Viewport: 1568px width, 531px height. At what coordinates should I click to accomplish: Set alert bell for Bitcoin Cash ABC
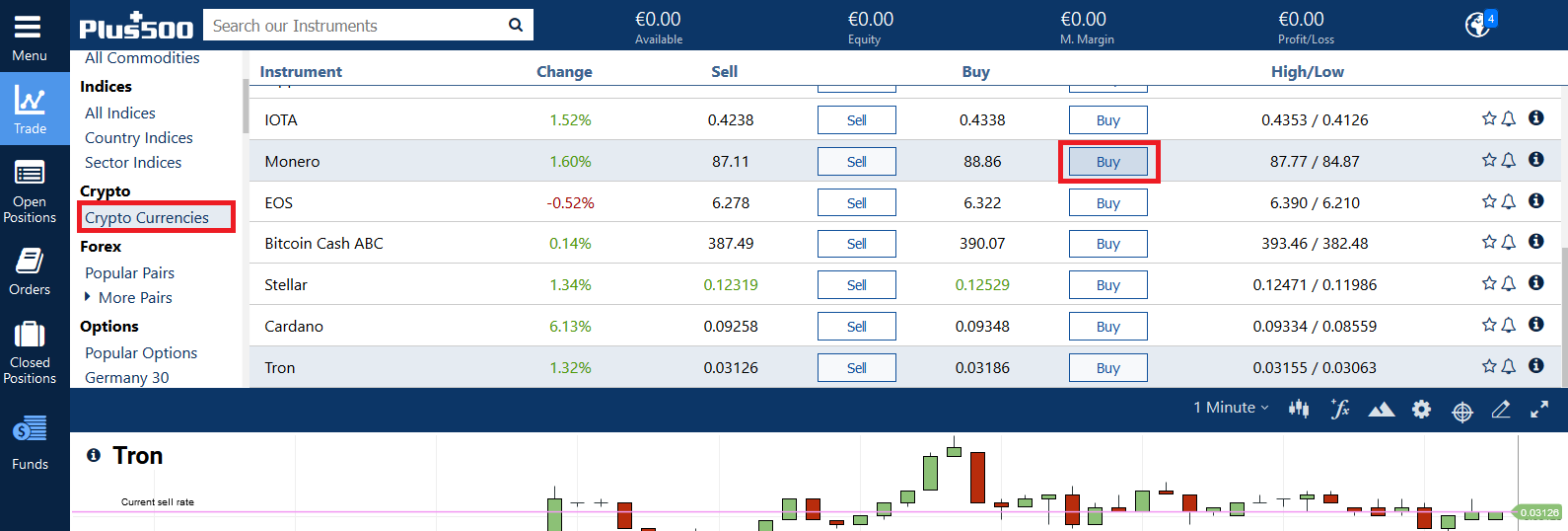click(1508, 242)
